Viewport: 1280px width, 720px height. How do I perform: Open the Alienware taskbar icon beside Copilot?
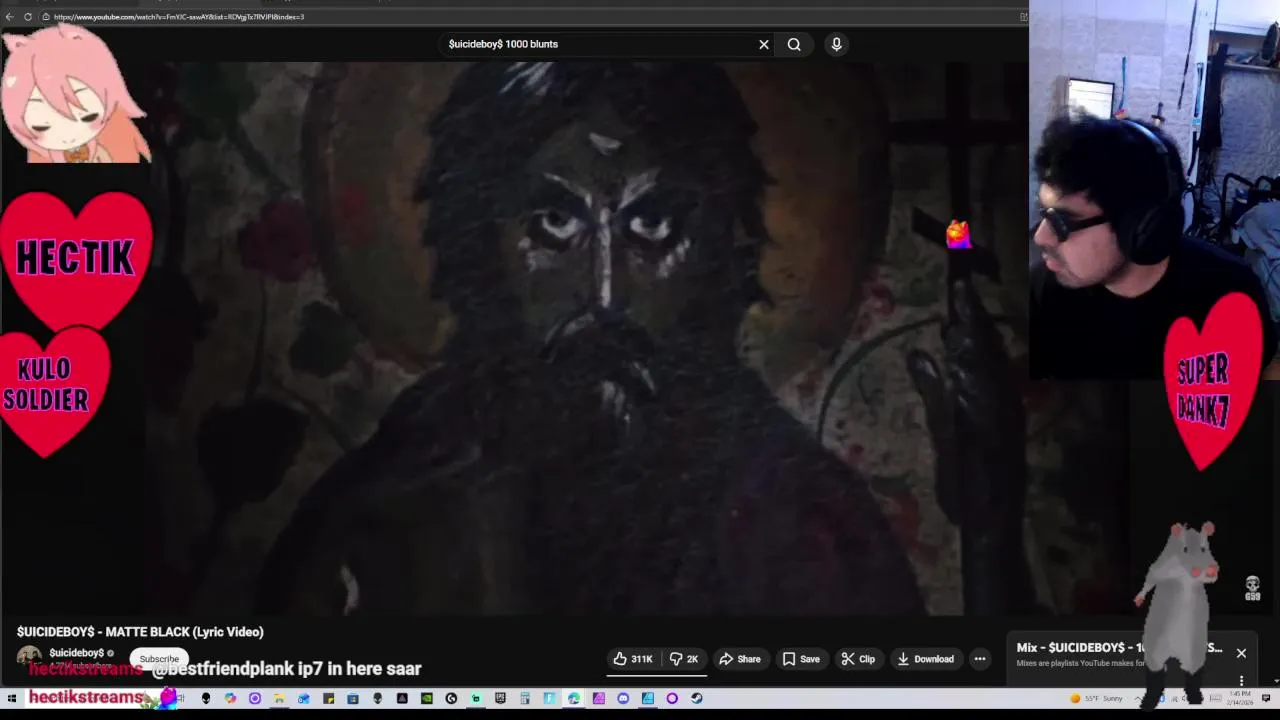pyautogui.click(x=206, y=698)
